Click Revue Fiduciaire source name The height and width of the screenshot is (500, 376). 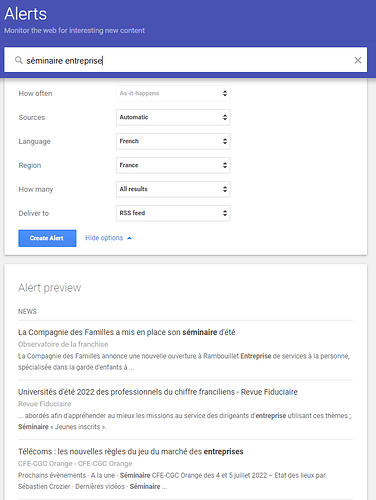[x=44, y=404]
